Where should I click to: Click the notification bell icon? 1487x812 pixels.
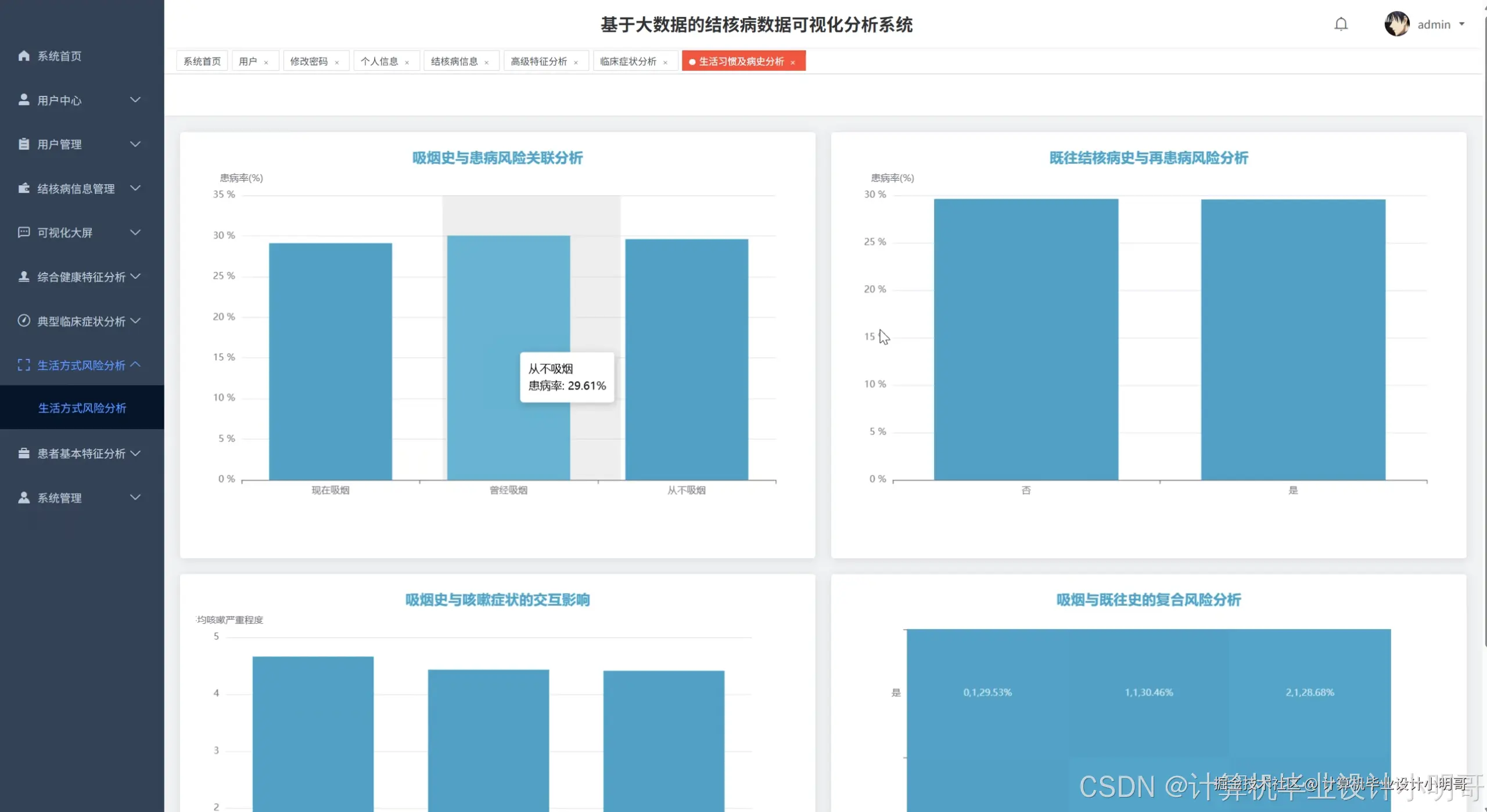coord(1341,24)
